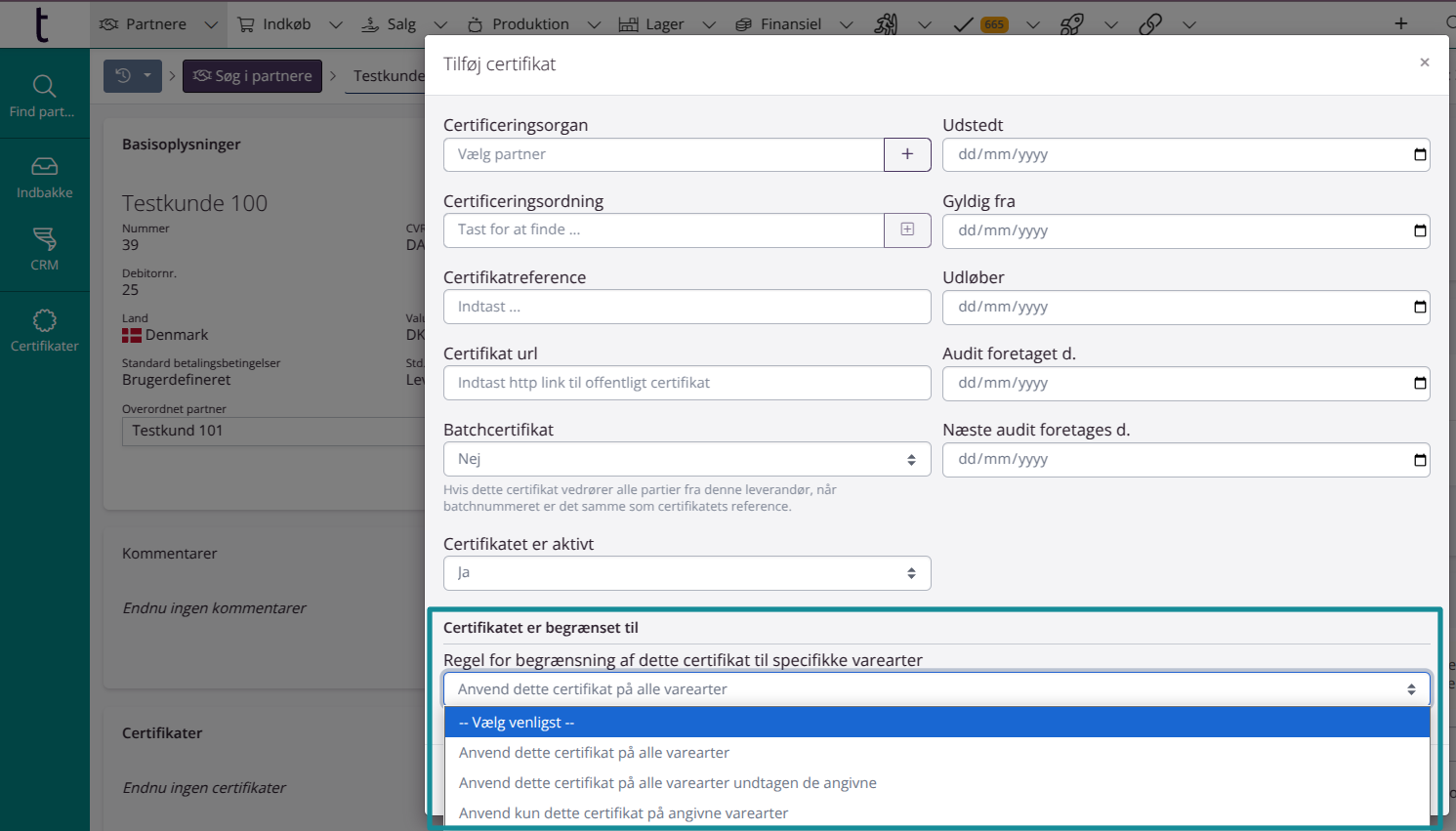Open the Produktion menu
The width and height of the screenshot is (1456, 831).
tap(532, 22)
